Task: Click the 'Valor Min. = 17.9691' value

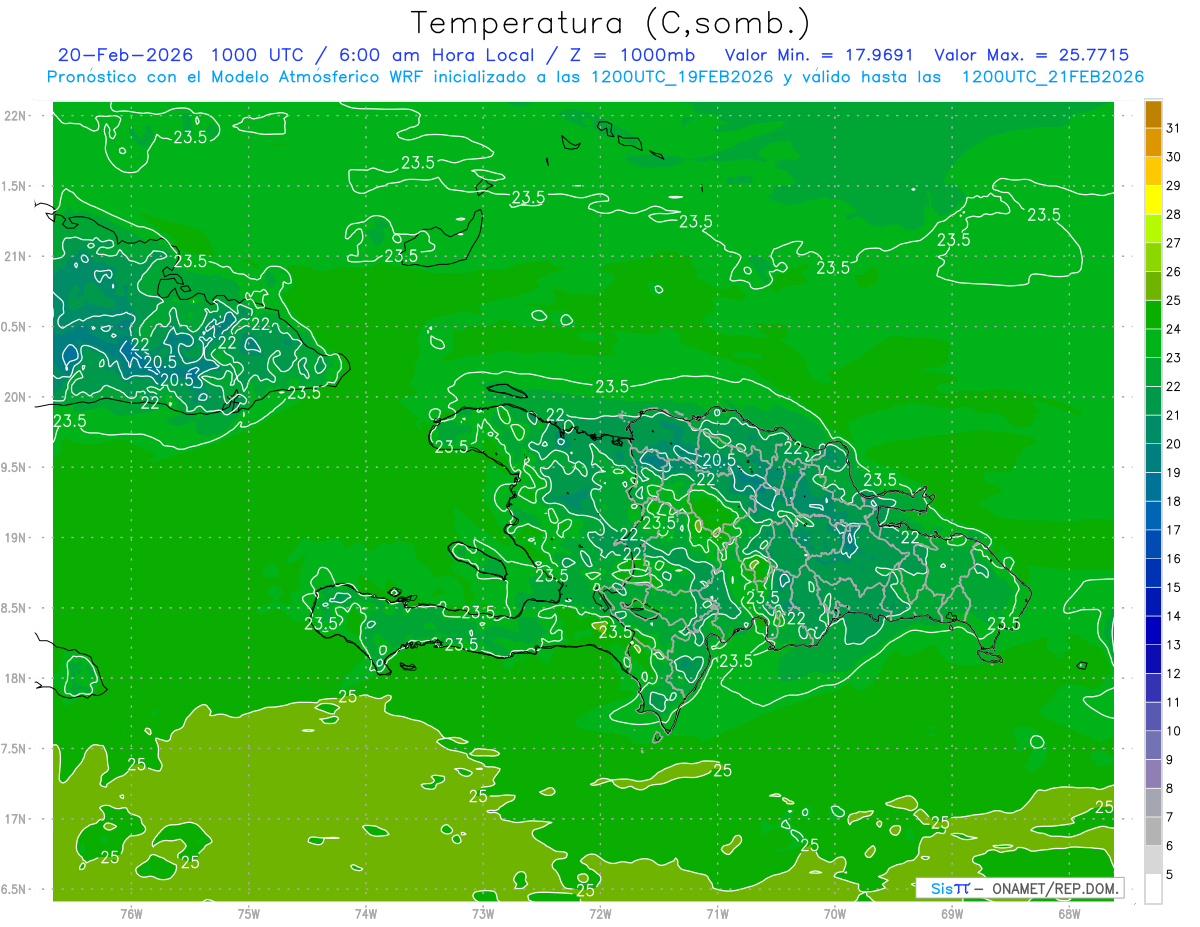Action: (x=819, y=55)
